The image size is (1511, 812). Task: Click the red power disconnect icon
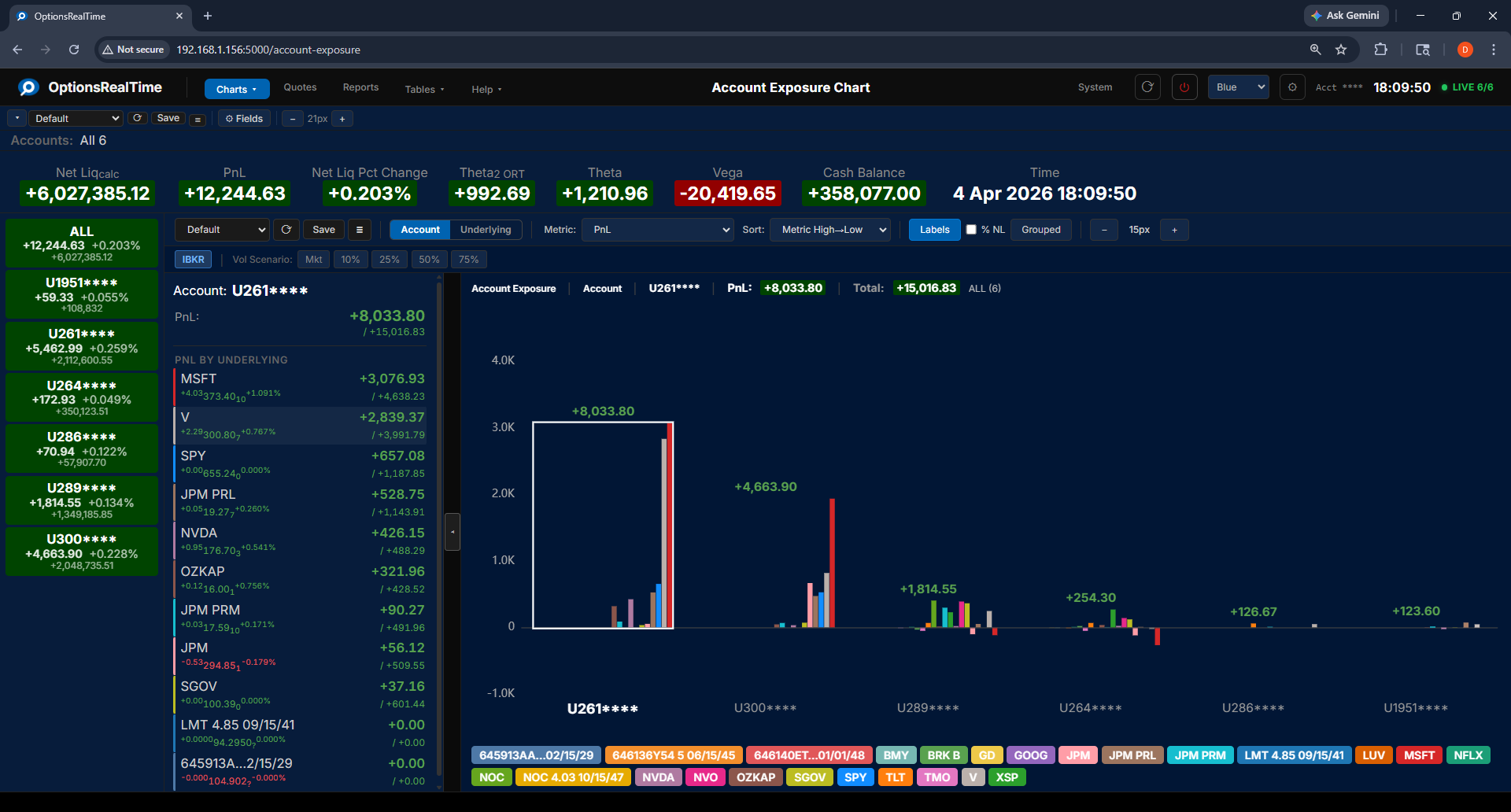1184,87
